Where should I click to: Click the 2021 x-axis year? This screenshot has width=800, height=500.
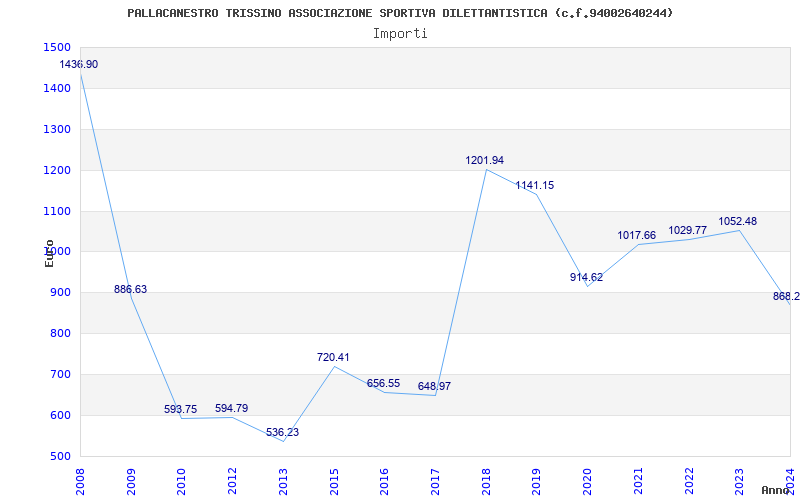pyautogui.click(x=638, y=481)
